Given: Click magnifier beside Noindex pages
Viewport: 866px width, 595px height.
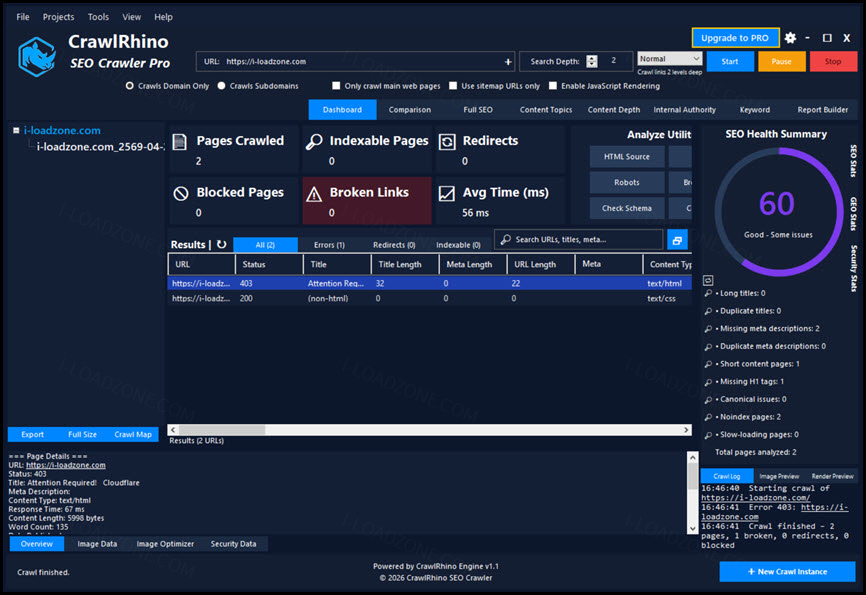Looking at the screenshot, I should (x=708, y=417).
